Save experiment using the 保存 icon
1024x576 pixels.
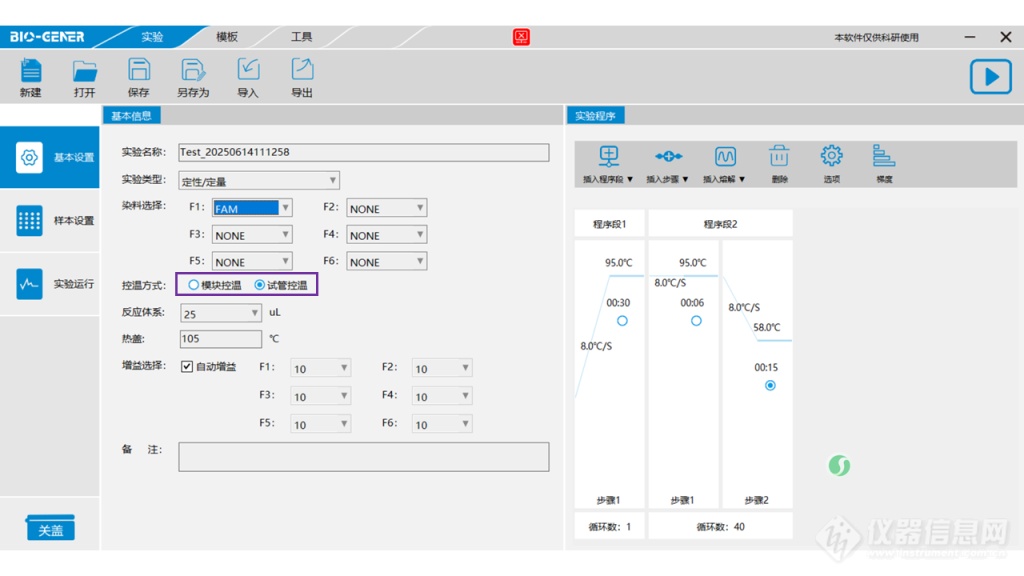click(x=139, y=72)
